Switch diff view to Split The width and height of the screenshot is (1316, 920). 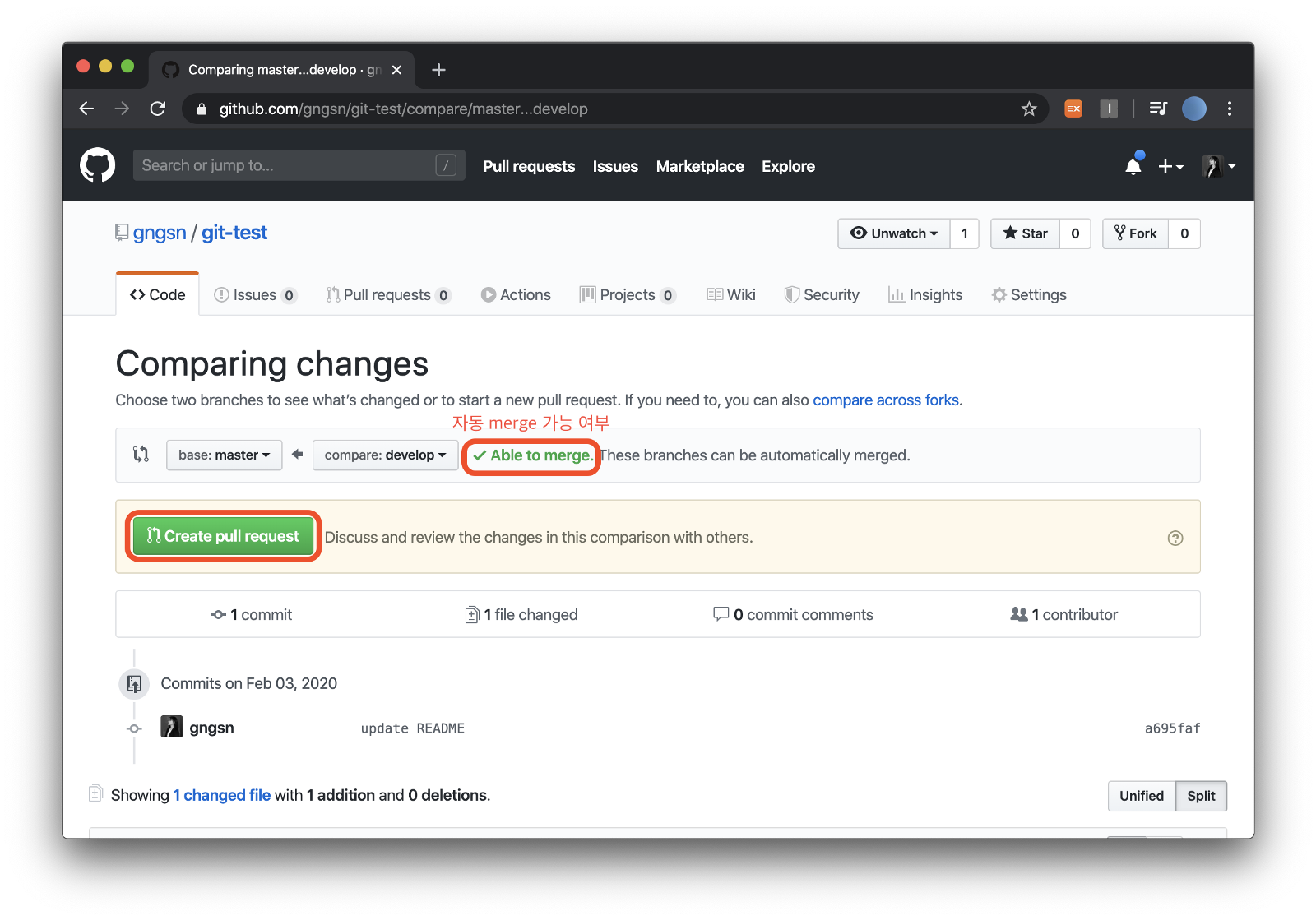coord(1201,796)
